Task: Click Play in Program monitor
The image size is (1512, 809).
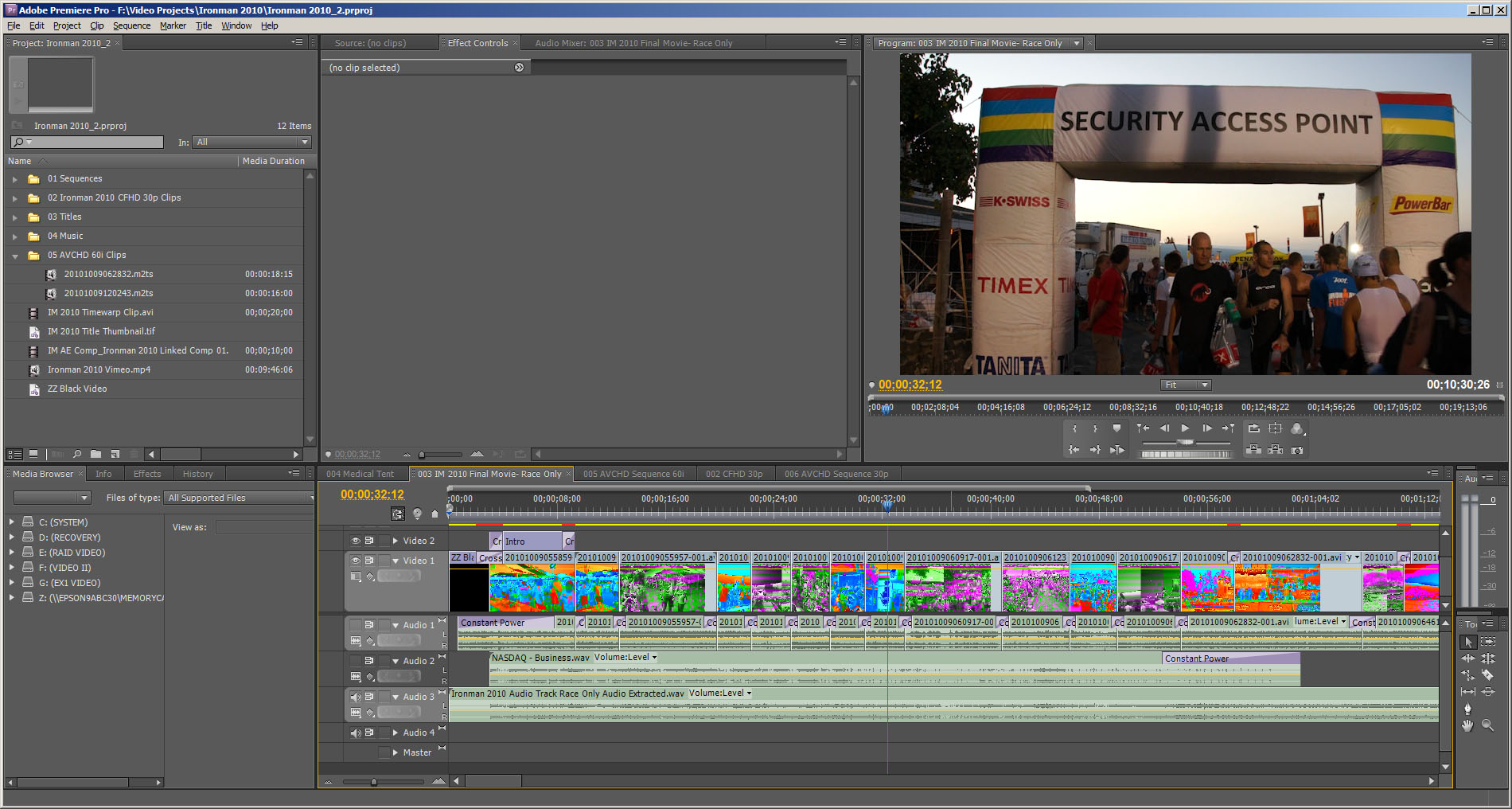Action: 1186,428
